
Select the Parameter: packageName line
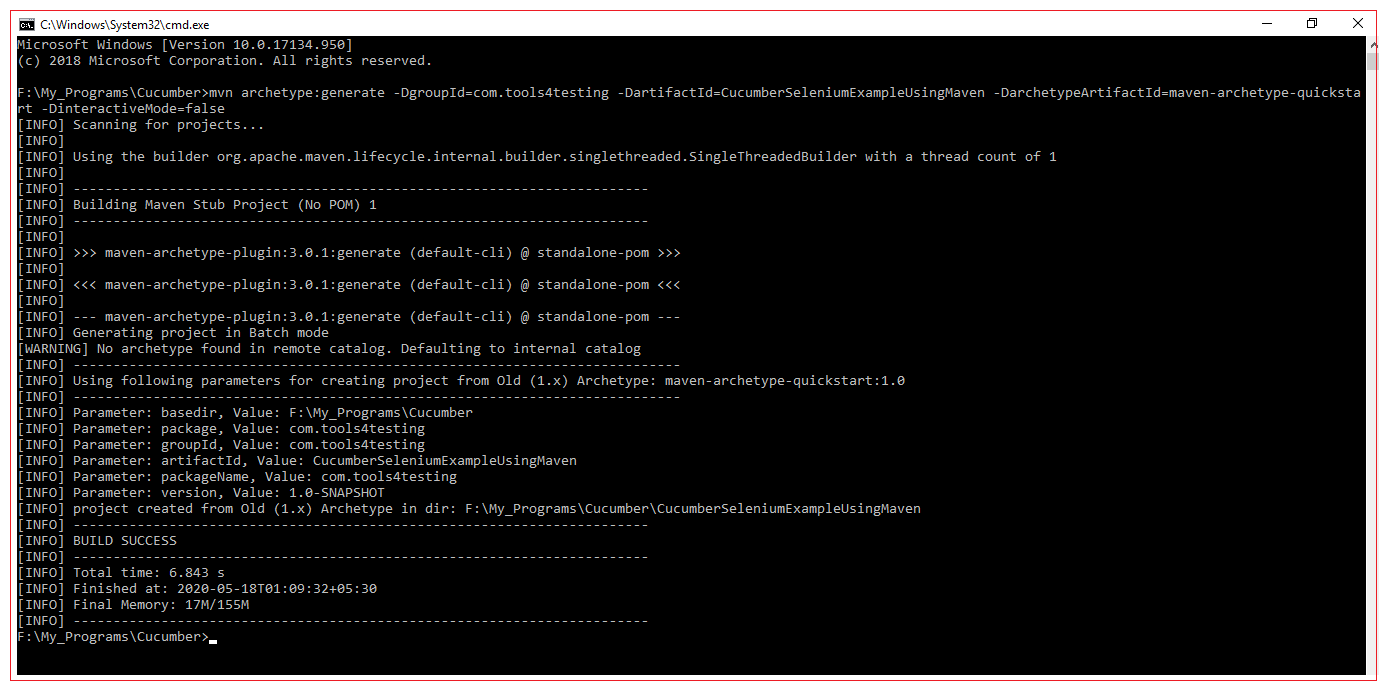point(237,477)
